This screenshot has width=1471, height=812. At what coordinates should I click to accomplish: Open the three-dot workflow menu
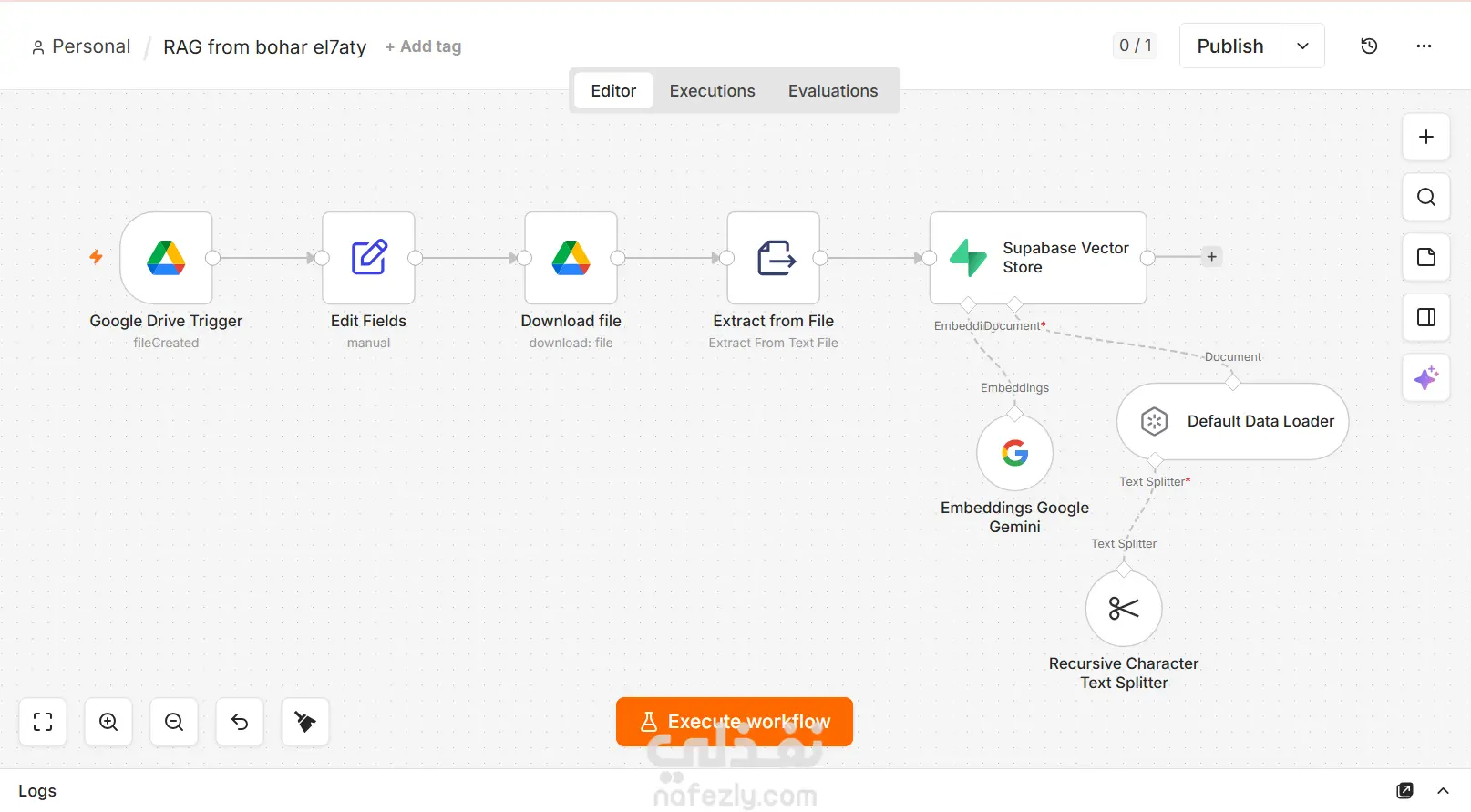click(x=1424, y=46)
